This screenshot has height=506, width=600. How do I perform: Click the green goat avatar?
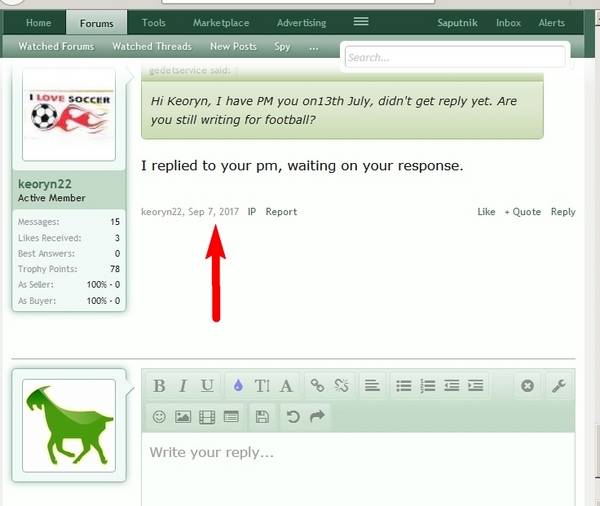[69, 425]
